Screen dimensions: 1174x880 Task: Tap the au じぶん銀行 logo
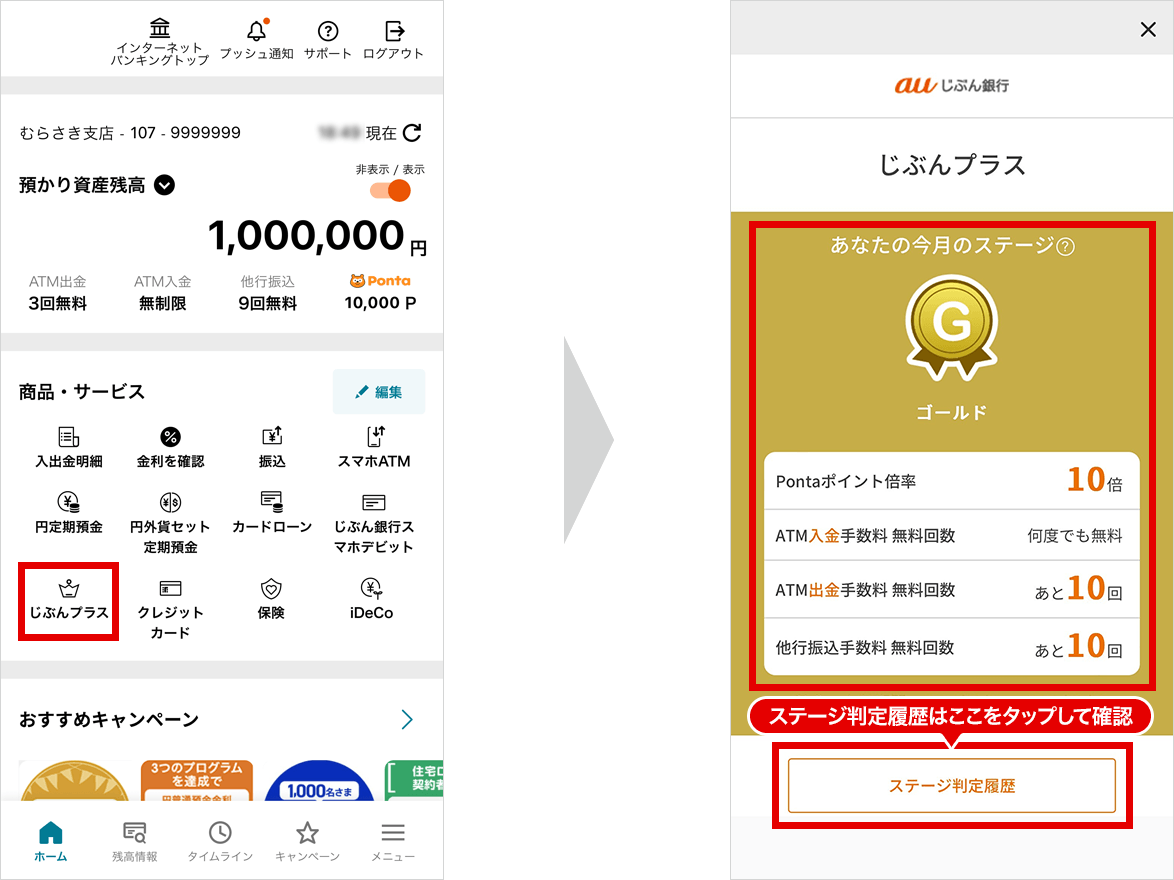pyautogui.click(x=952, y=85)
